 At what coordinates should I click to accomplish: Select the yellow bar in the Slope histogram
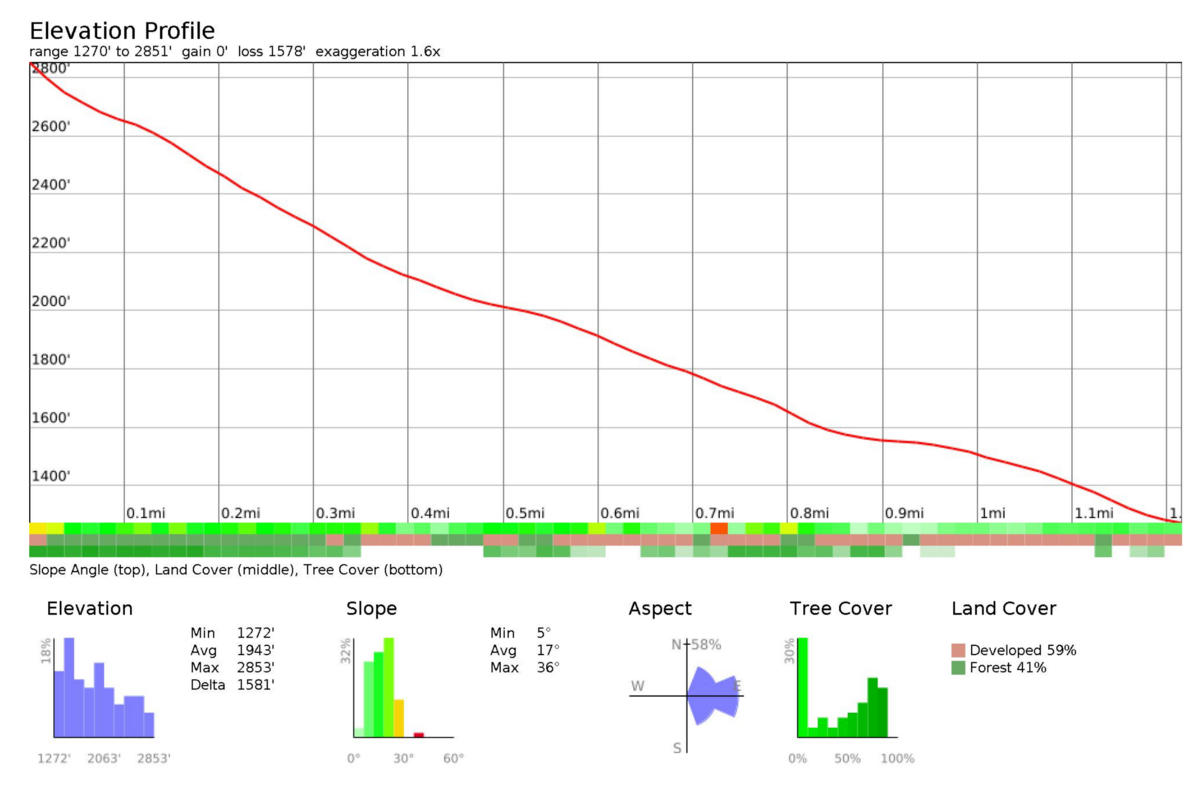pyautogui.click(x=399, y=718)
